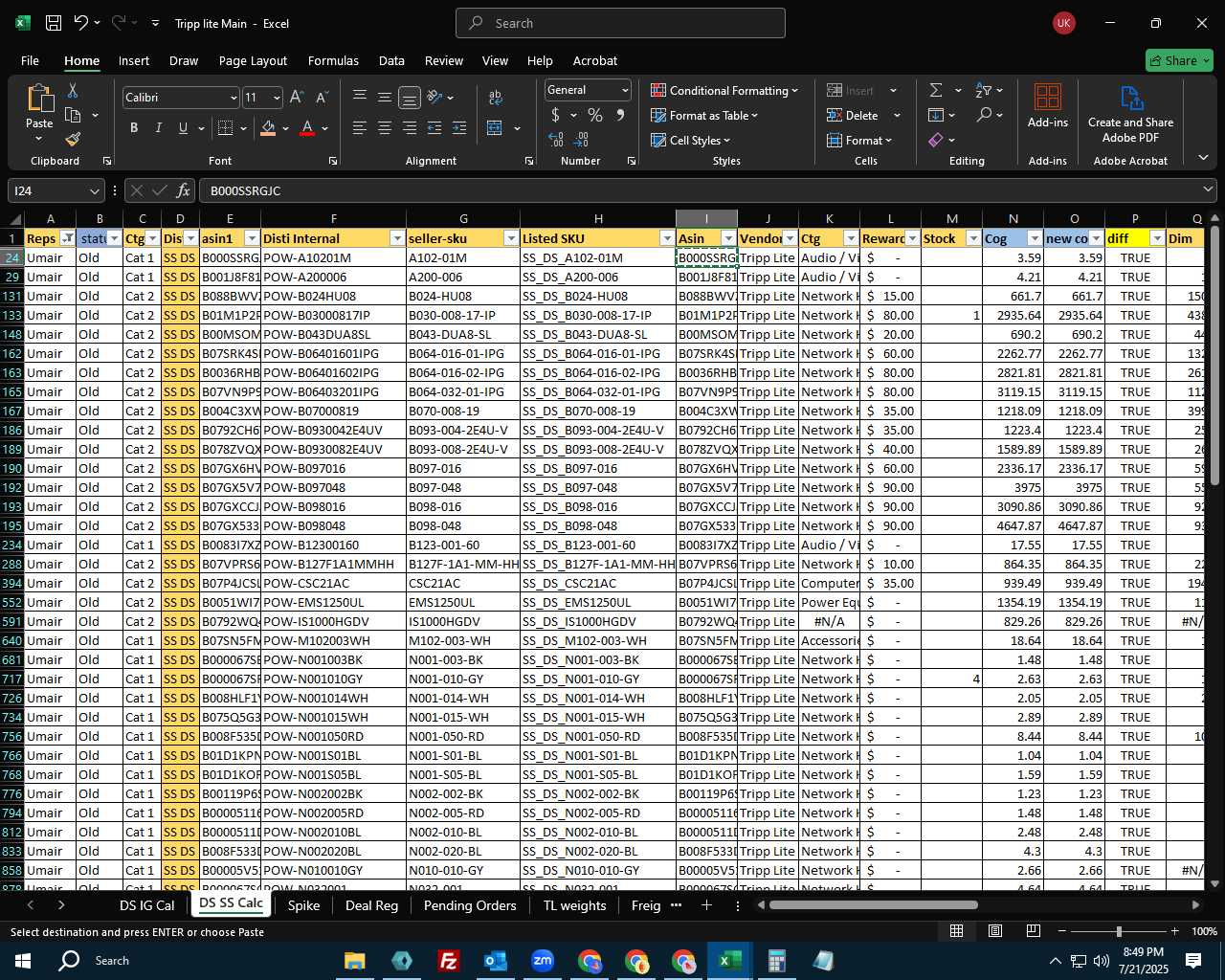This screenshot has width=1225, height=980.
Task: Click the zoom slider handle
Action: [x=1118, y=931]
